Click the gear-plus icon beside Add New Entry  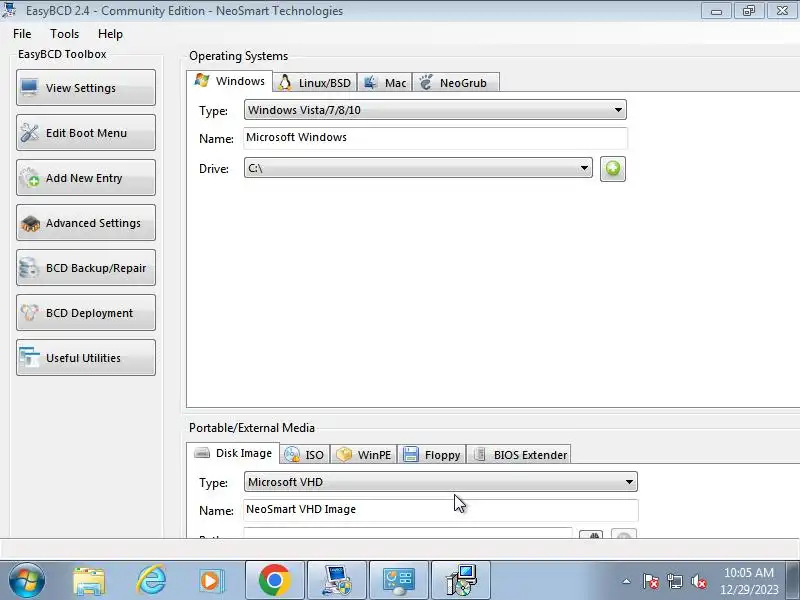tap(29, 178)
